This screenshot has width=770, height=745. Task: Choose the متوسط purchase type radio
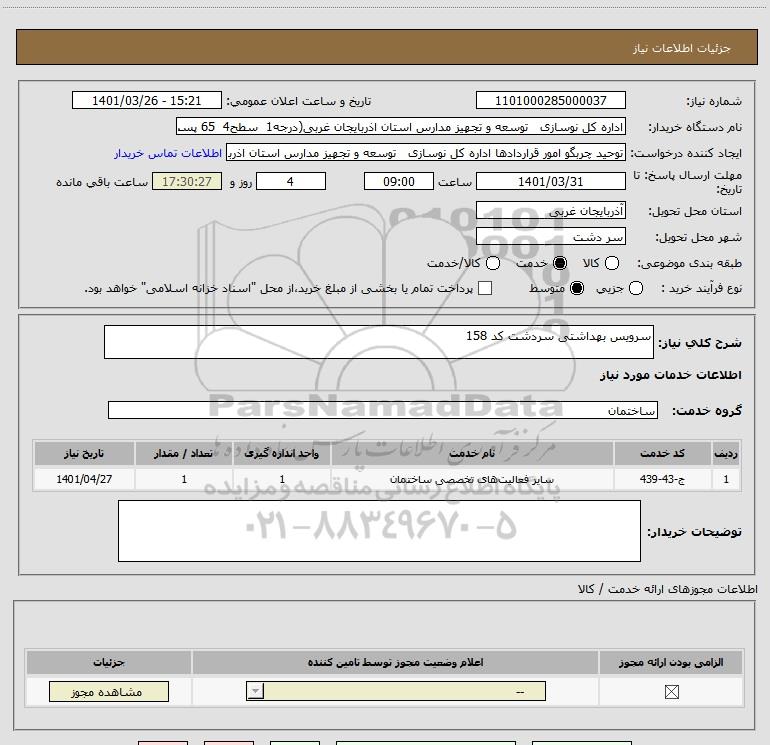point(577,288)
